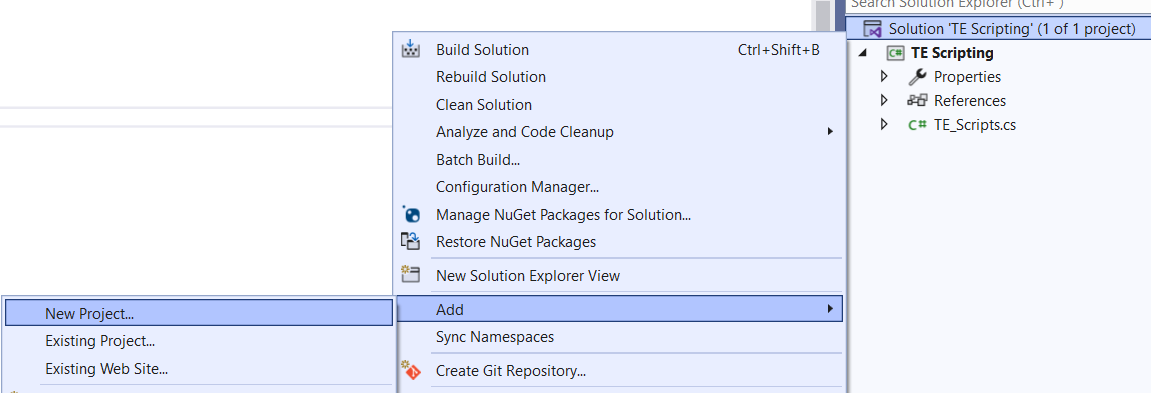The image size is (1151, 393).
Task: Click the Visual Studio solution icon
Action: (x=872, y=29)
